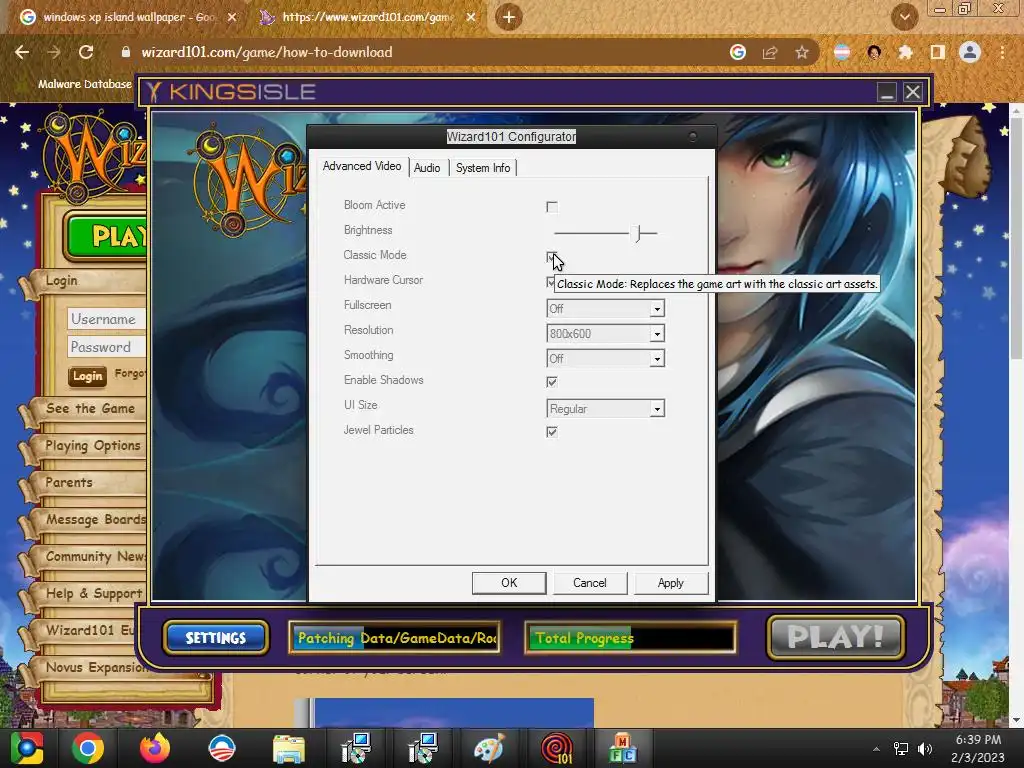Switch to the System Info tab
1024x768 pixels.
[483, 168]
